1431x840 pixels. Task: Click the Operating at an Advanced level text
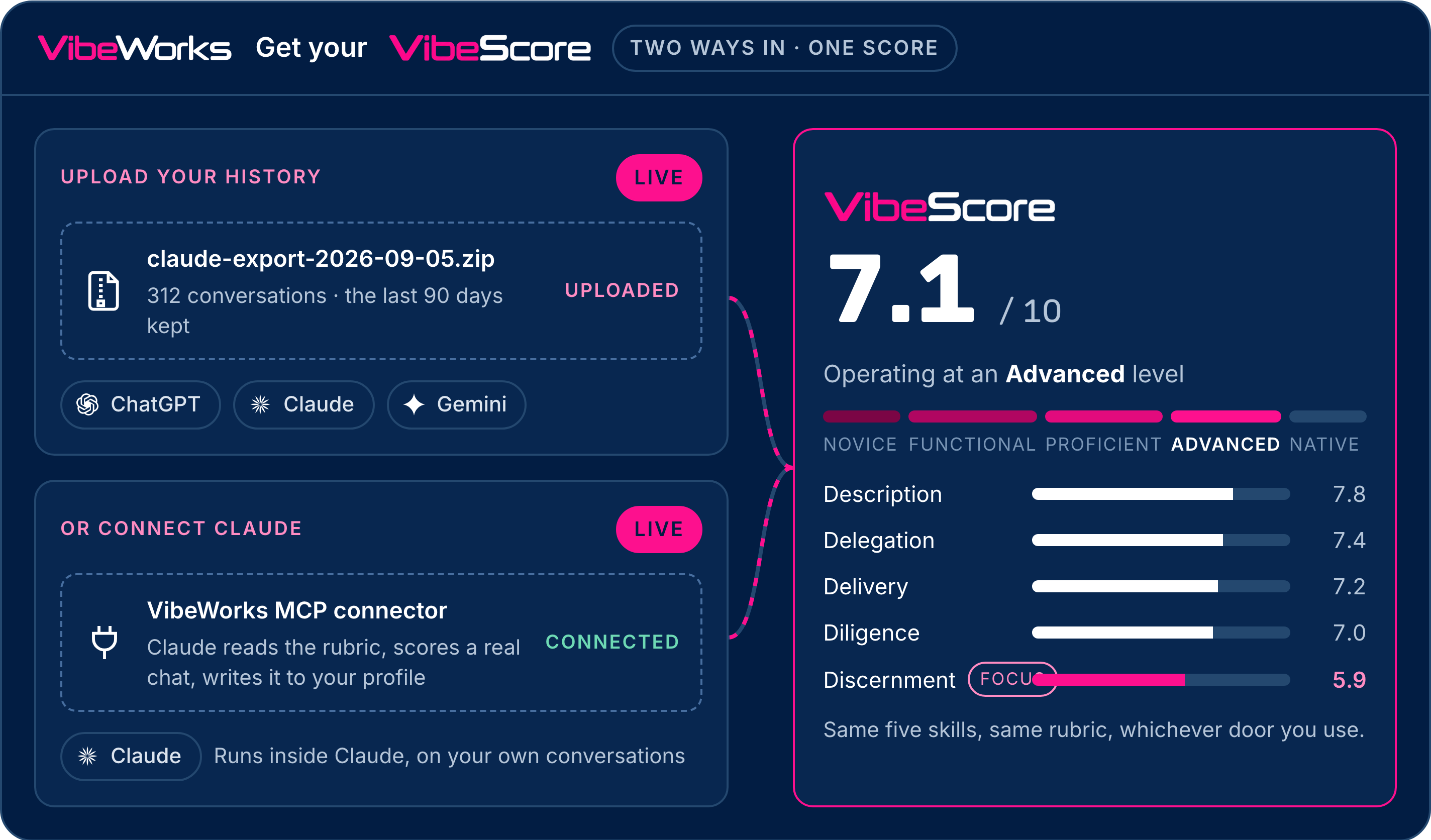point(1003,374)
